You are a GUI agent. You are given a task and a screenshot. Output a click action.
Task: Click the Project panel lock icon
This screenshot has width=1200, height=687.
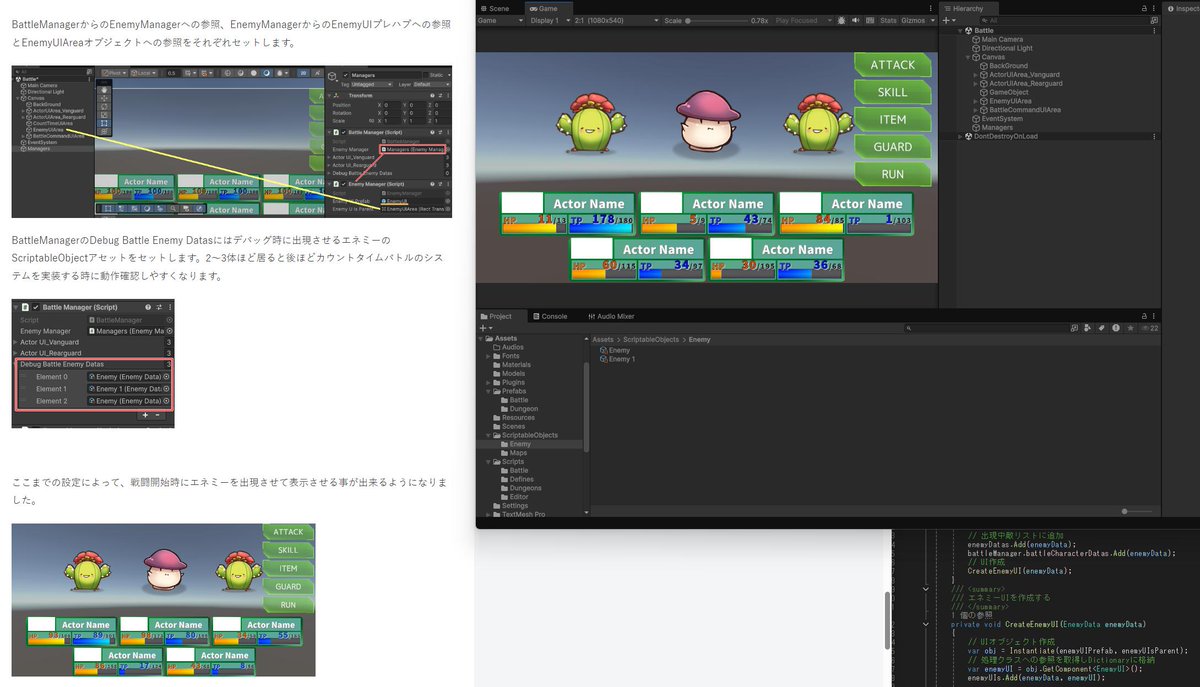[1143, 316]
